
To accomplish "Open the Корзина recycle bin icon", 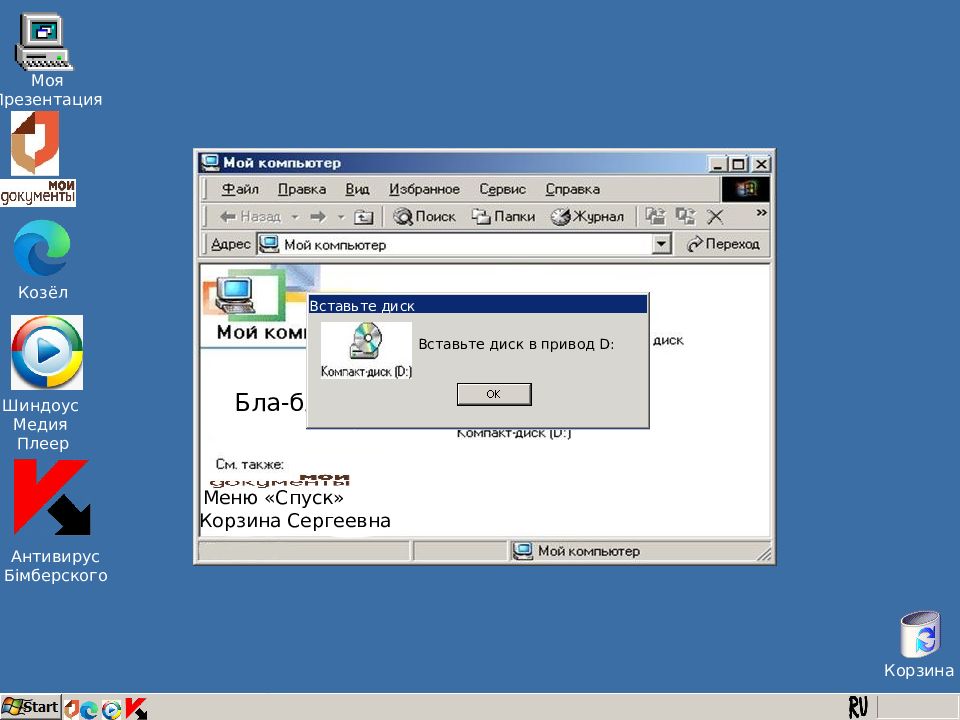I will click(x=919, y=635).
